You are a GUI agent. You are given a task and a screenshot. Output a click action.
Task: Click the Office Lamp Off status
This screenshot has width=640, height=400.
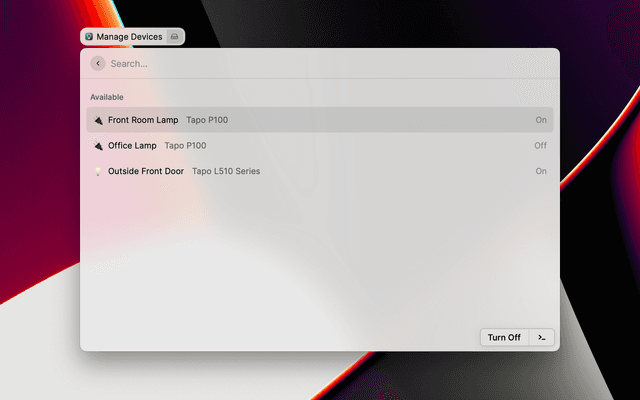point(541,146)
